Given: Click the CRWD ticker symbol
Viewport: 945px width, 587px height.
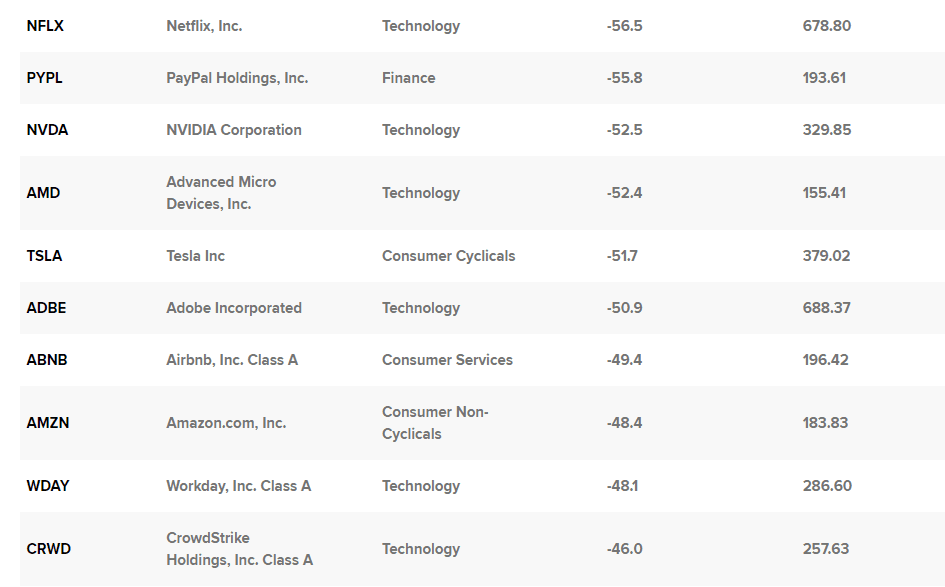Looking at the screenshot, I should click(48, 549).
